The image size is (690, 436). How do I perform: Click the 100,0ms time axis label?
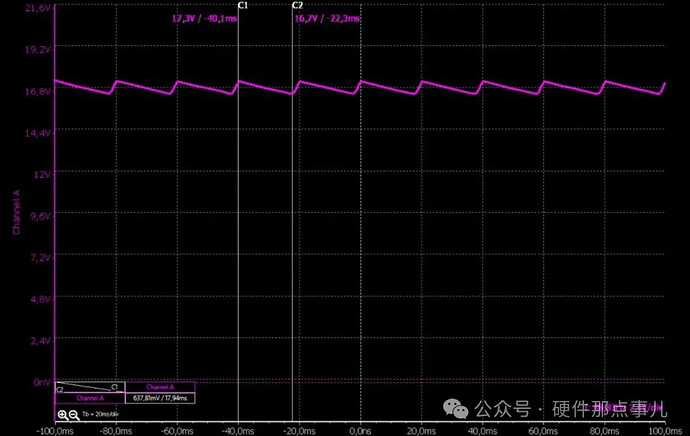click(665, 429)
